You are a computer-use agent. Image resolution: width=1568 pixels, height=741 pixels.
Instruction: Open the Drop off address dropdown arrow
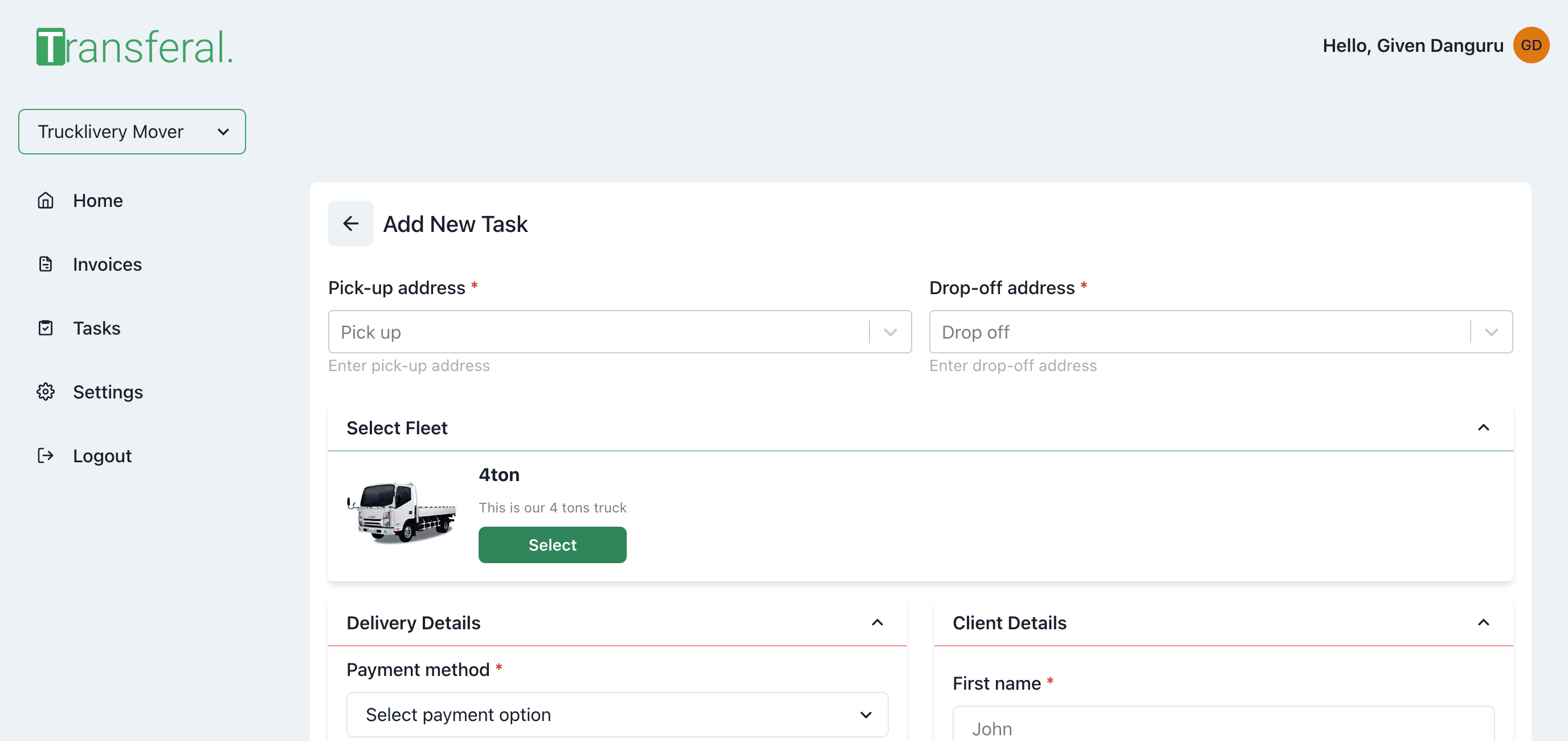coord(1491,332)
